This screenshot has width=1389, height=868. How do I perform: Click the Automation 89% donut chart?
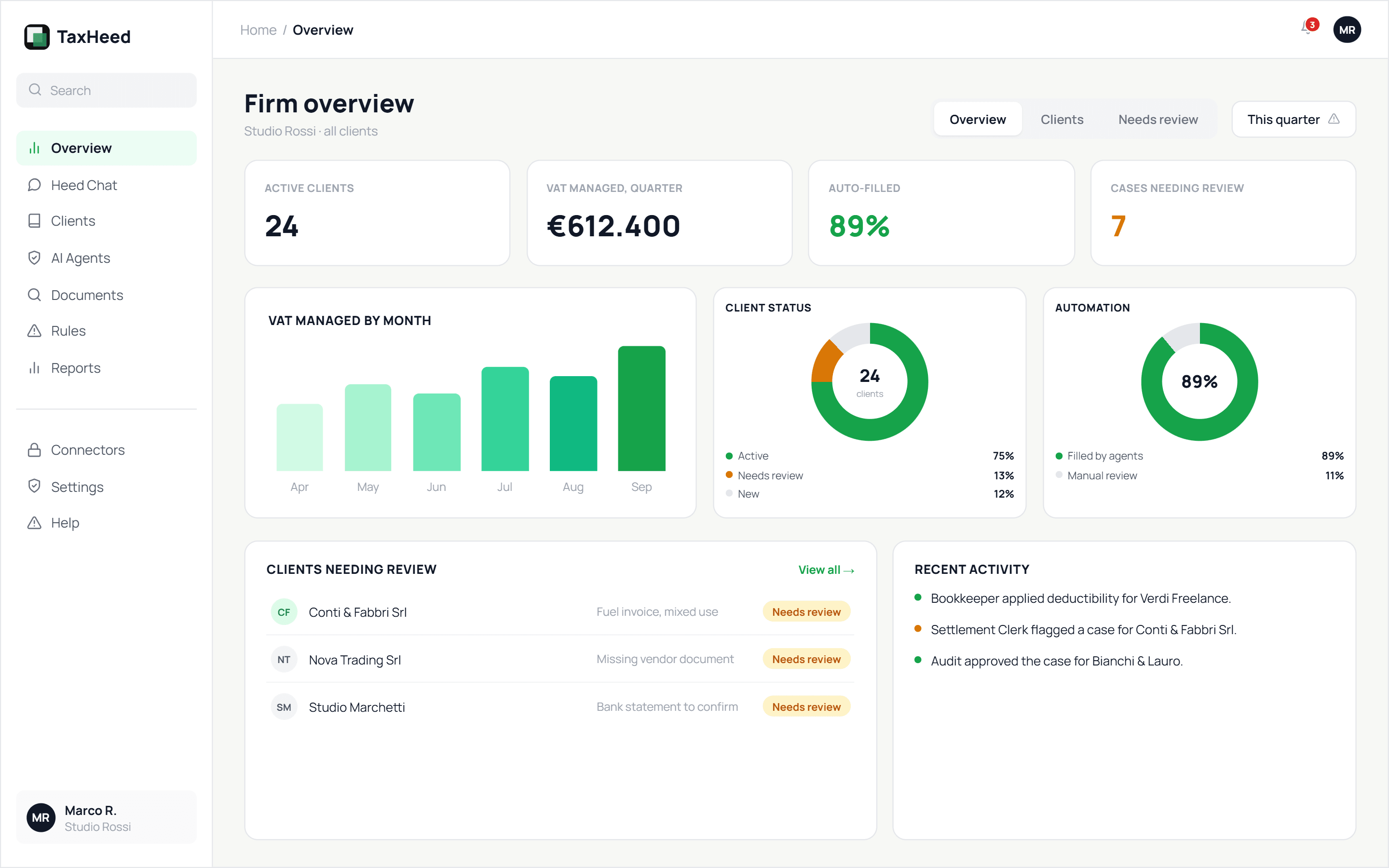1199,382
